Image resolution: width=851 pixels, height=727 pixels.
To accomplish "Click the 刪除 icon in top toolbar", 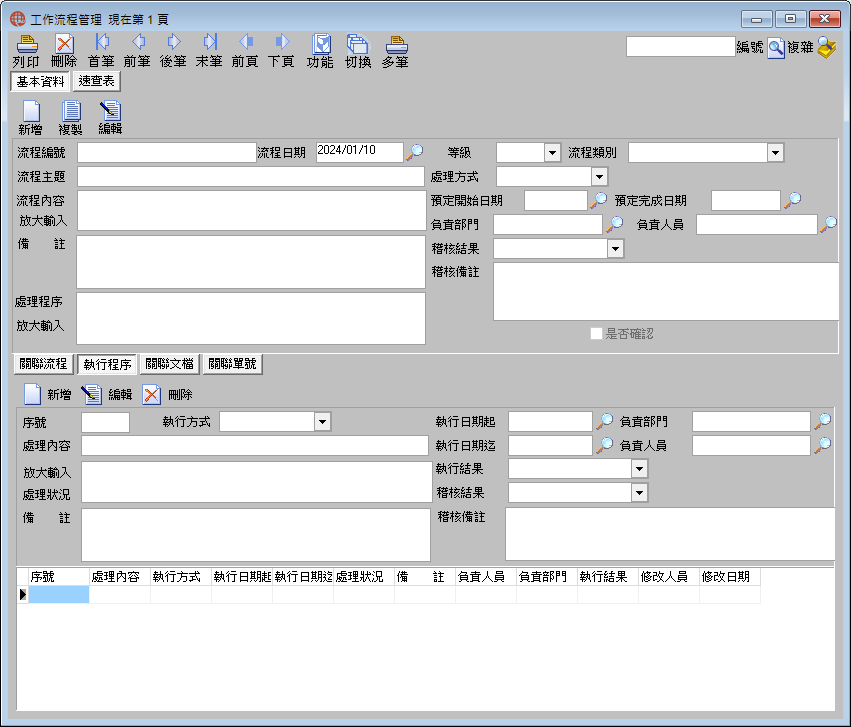I will pyautogui.click(x=64, y=43).
